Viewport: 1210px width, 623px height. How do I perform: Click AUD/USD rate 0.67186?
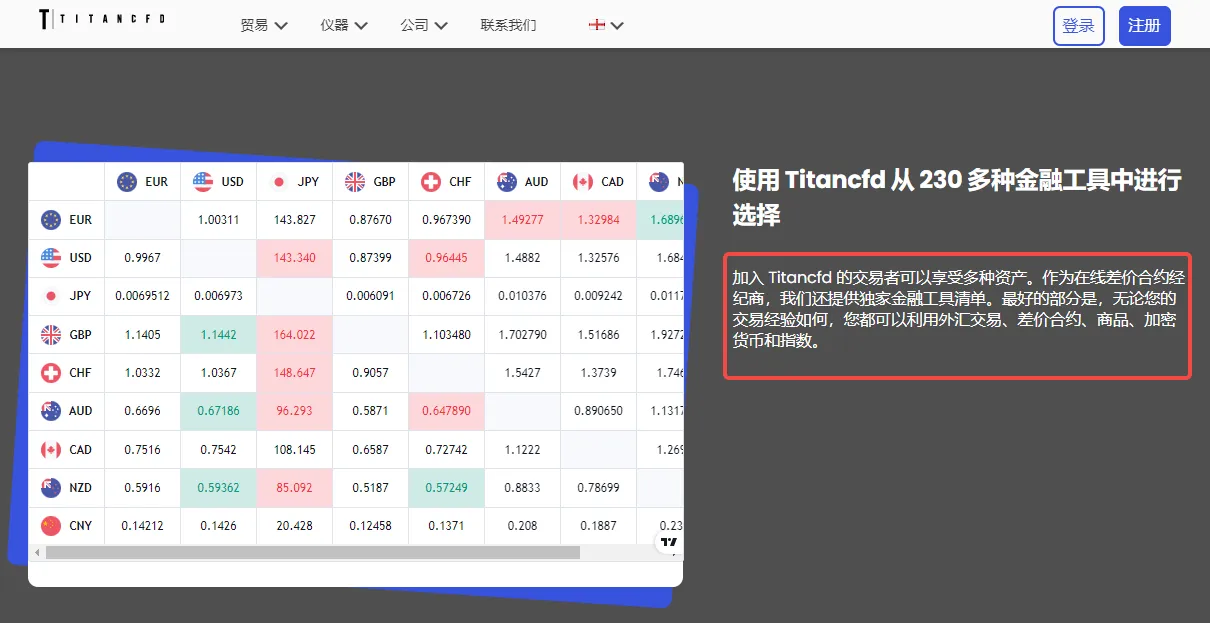coord(218,411)
